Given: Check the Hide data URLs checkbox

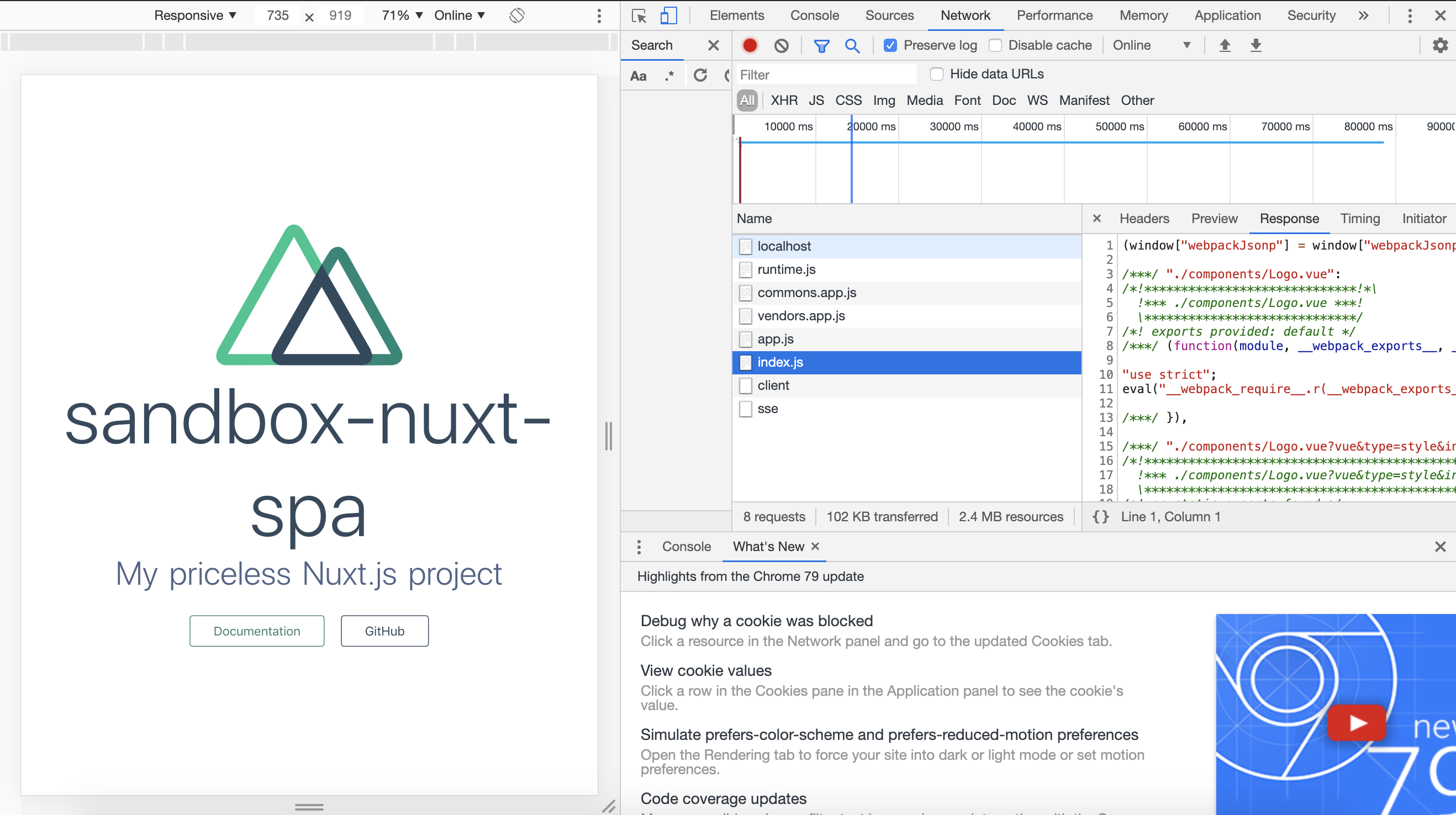Looking at the screenshot, I should [x=937, y=74].
